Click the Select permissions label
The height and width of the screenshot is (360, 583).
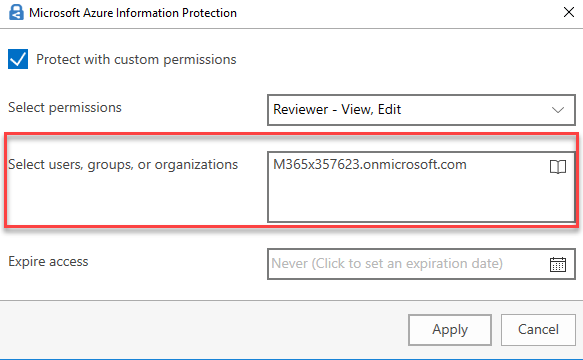coord(65,107)
